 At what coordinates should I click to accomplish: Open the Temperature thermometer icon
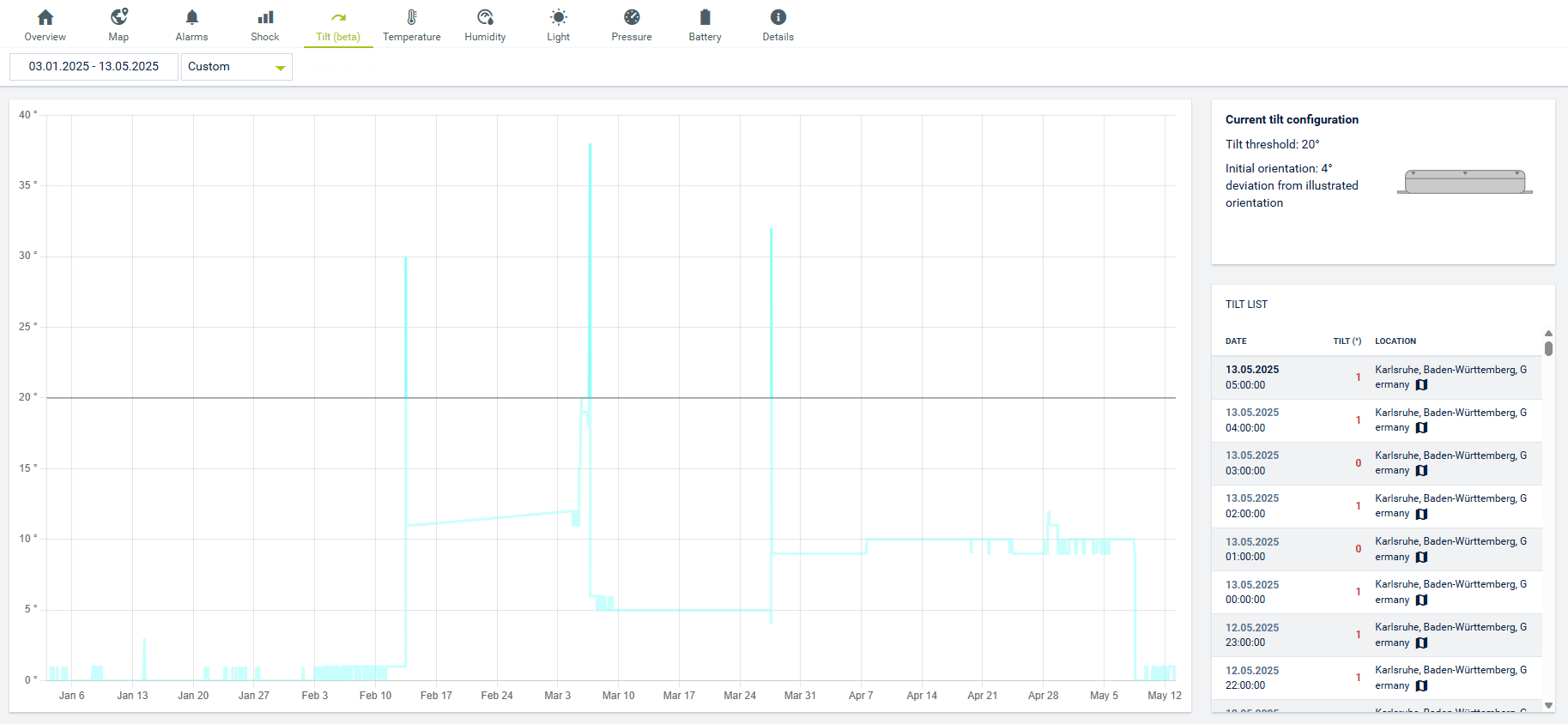412,18
